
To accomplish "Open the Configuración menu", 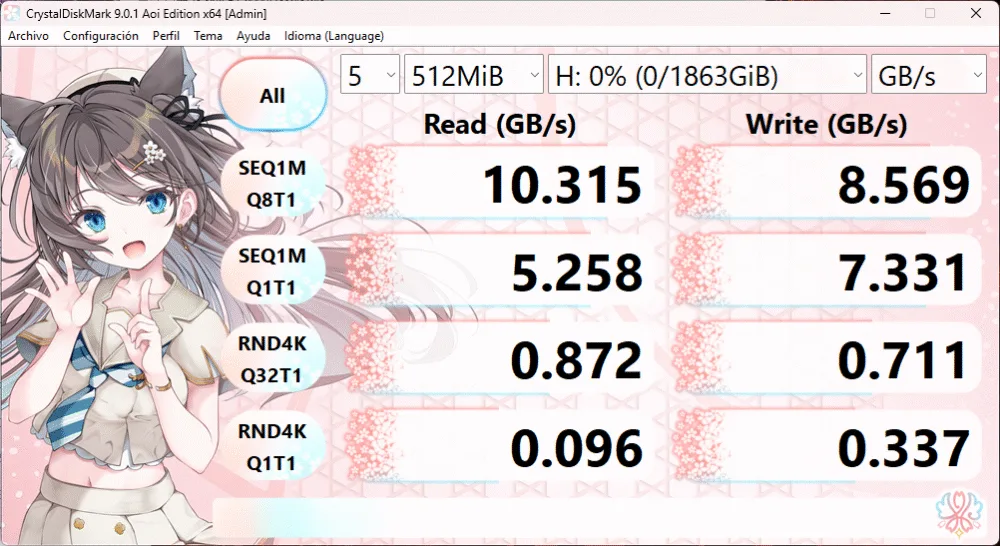I will (101, 36).
